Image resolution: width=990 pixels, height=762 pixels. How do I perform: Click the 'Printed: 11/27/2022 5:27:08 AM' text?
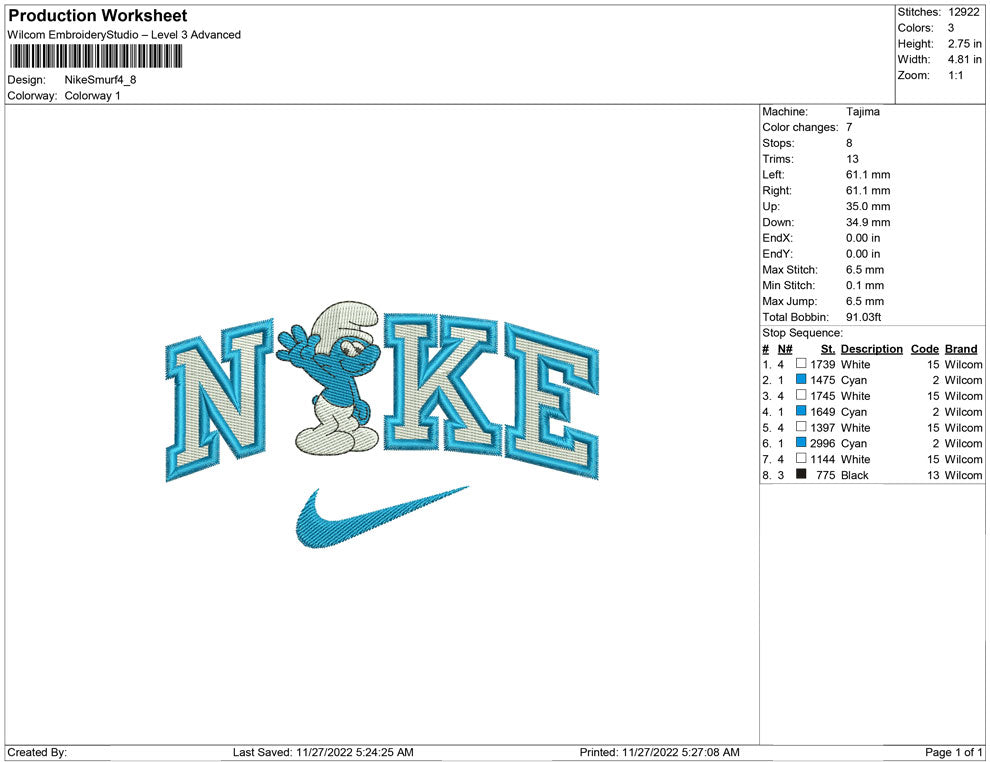coord(659,752)
